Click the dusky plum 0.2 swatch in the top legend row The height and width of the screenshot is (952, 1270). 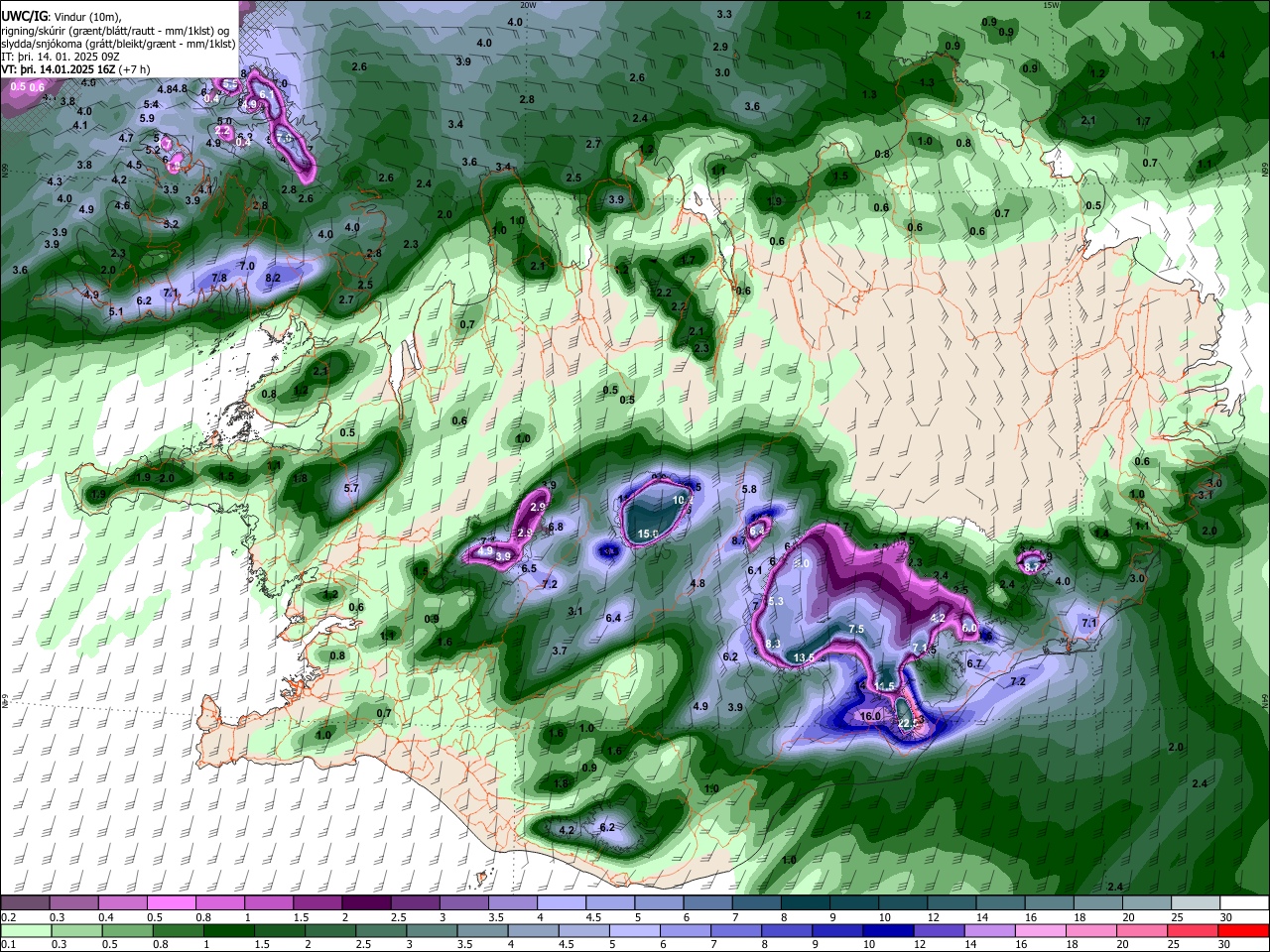click(24, 903)
